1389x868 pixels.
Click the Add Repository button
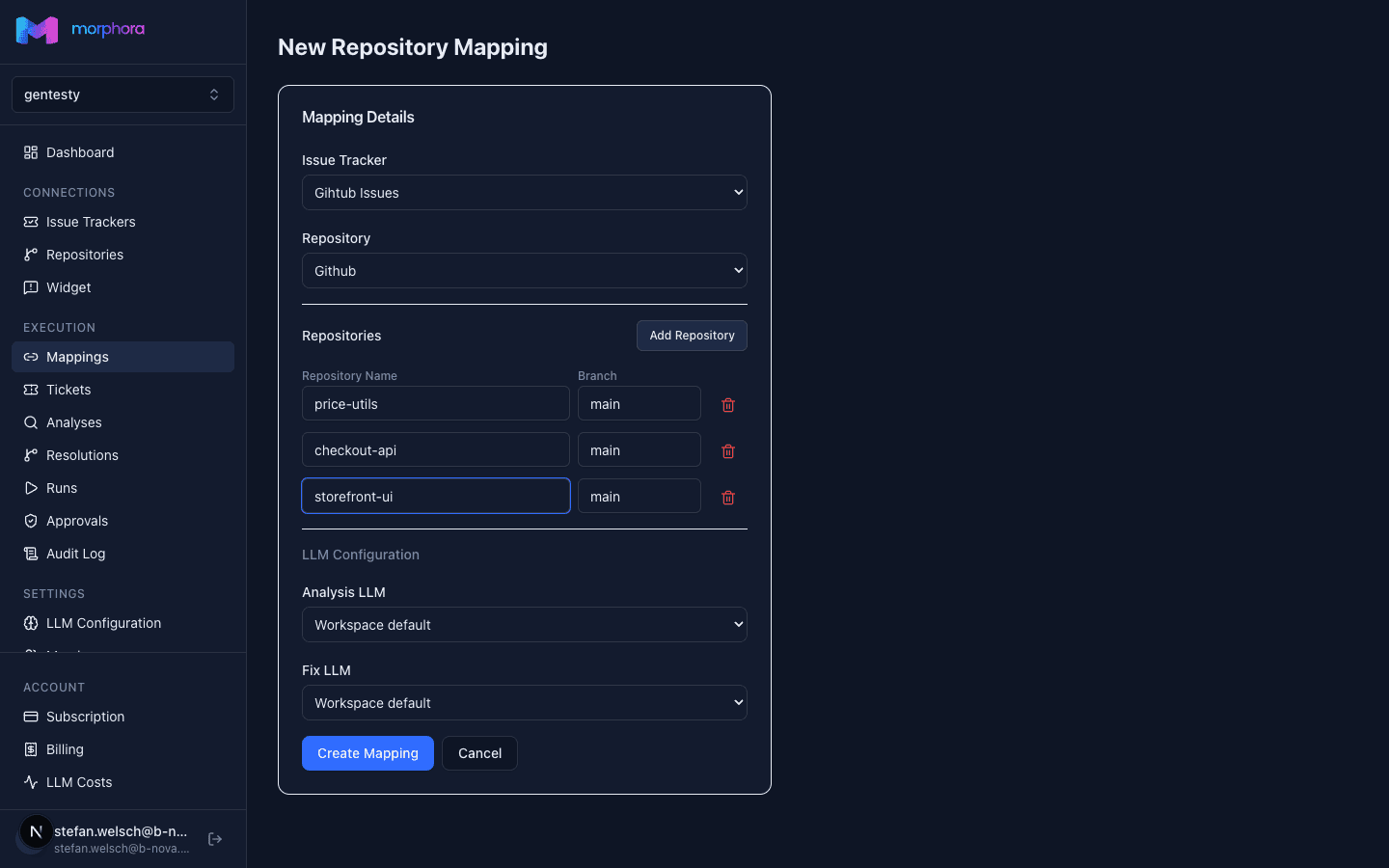click(x=692, y=335)
